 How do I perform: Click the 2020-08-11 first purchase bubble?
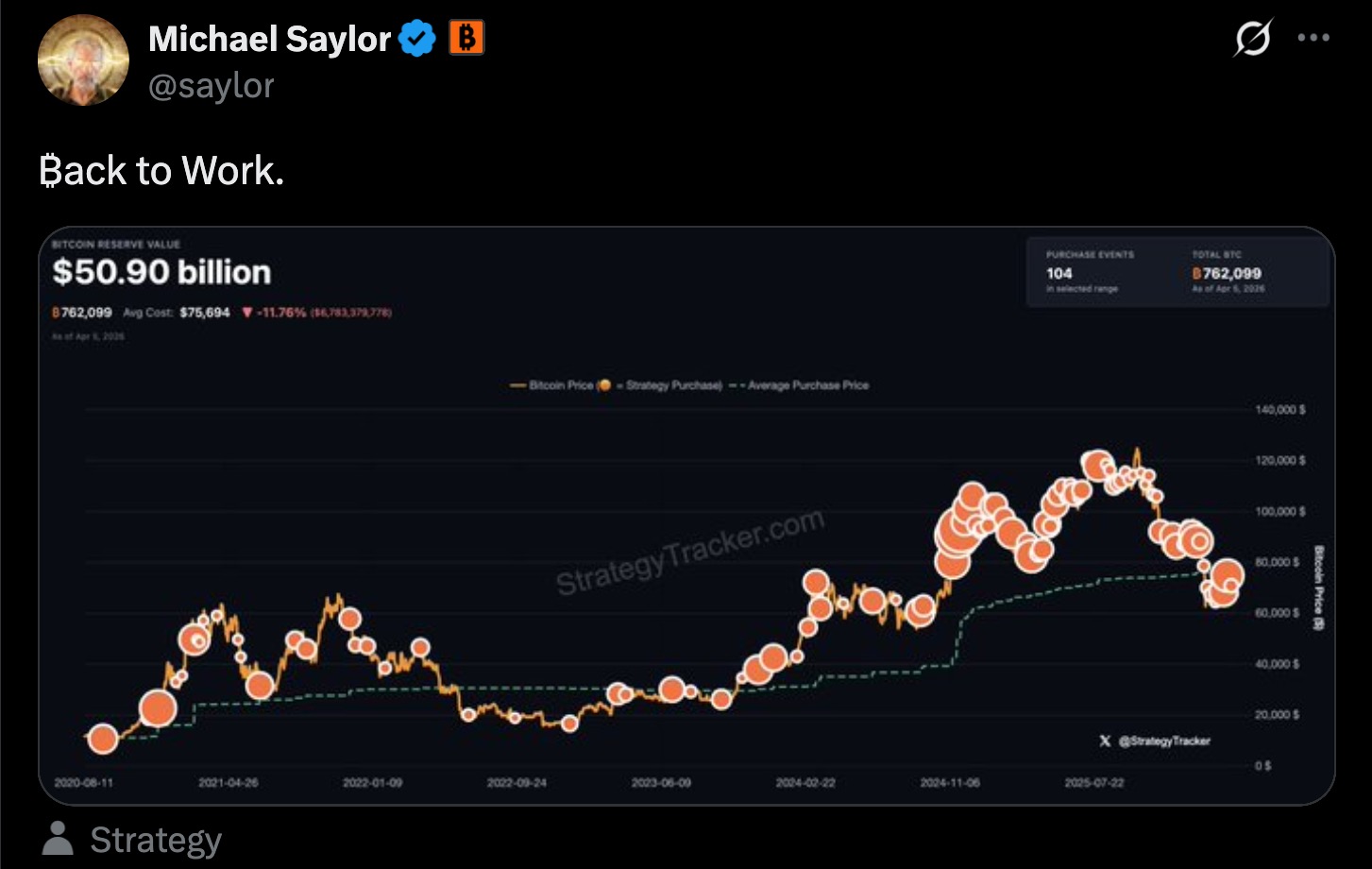tap(103, 739)
